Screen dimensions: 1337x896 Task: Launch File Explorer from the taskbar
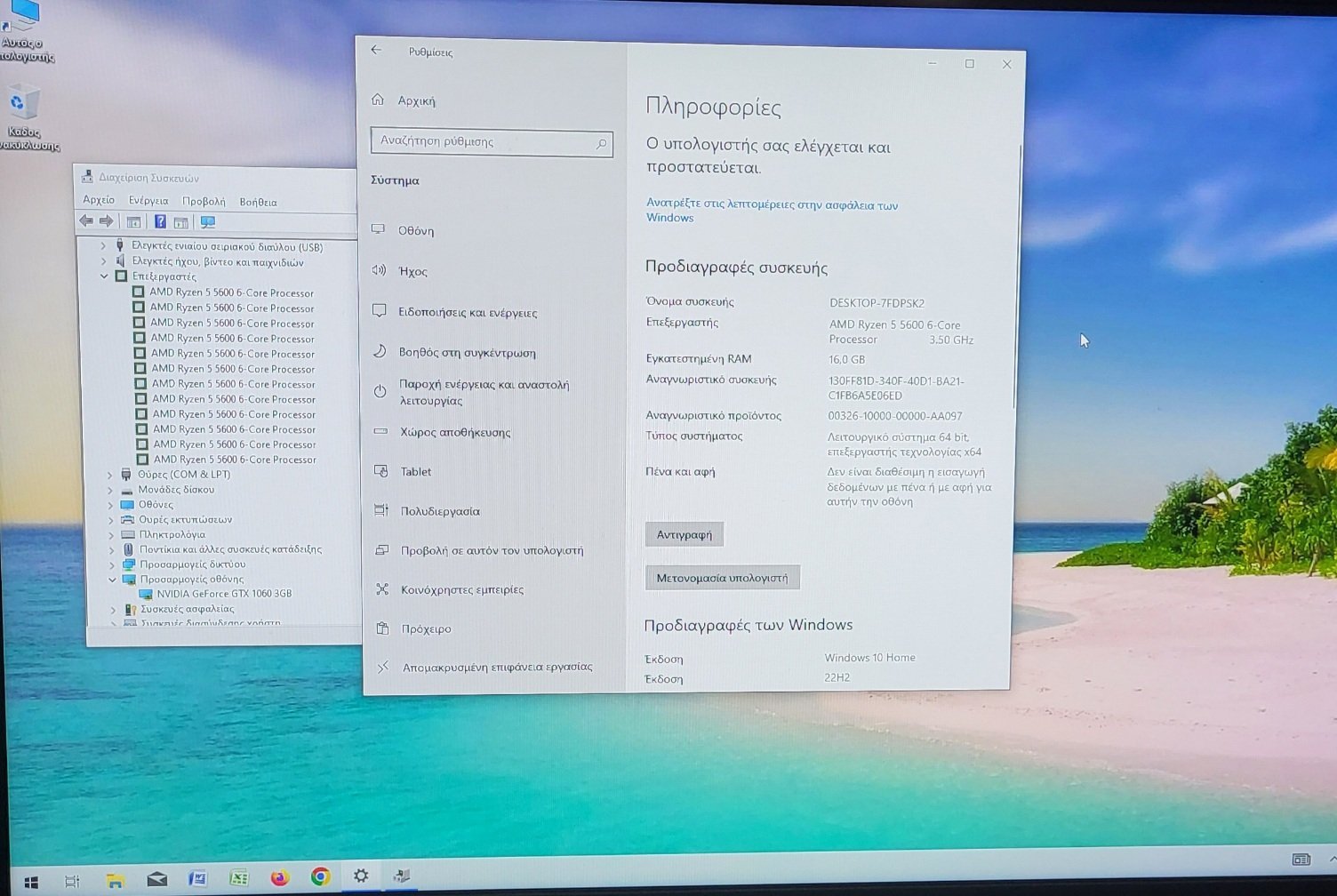point(115,880)
